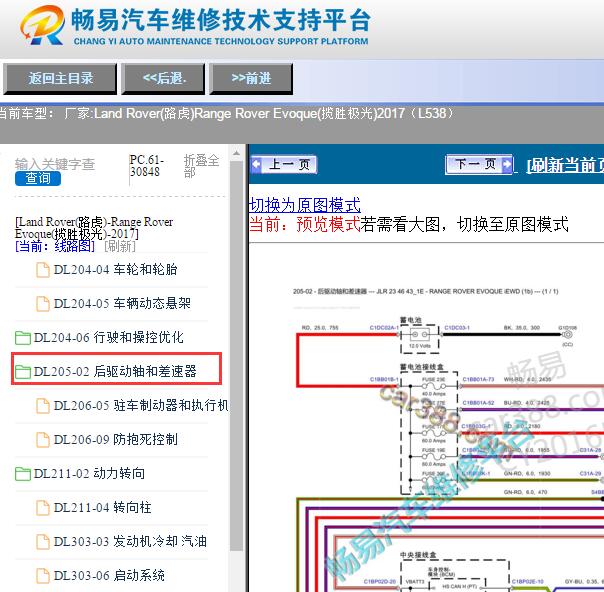Select DL204-05 车辆动态悬架 tree entry
Screen dimensions: 604x592
[x=122, y=304]
